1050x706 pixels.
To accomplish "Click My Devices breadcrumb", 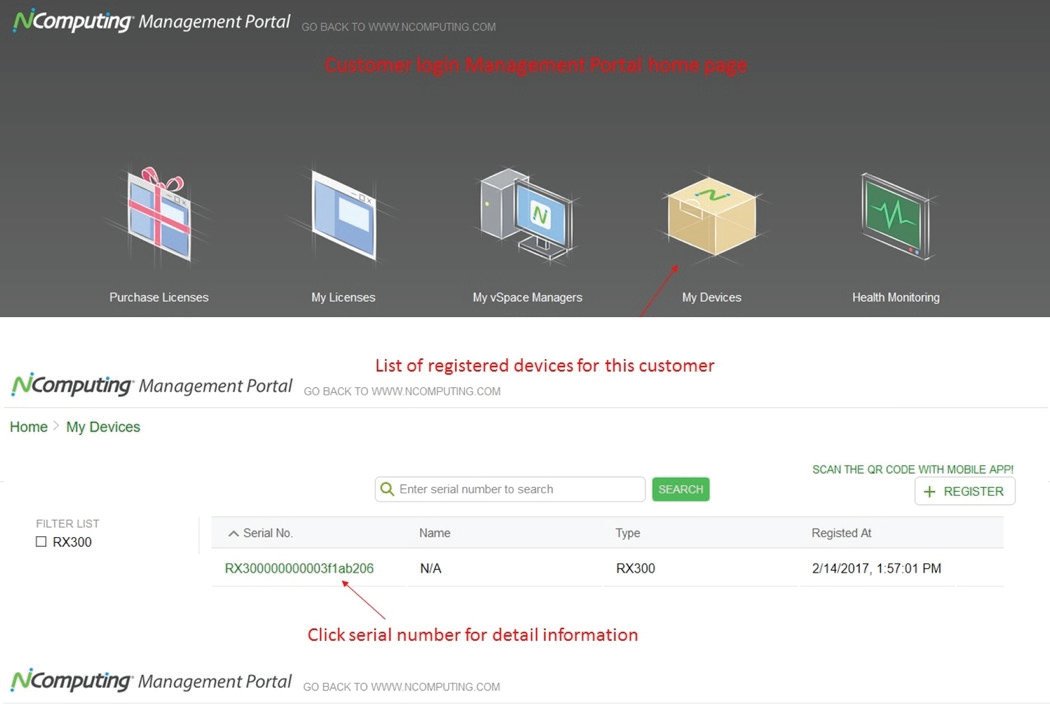I will 103,427.
